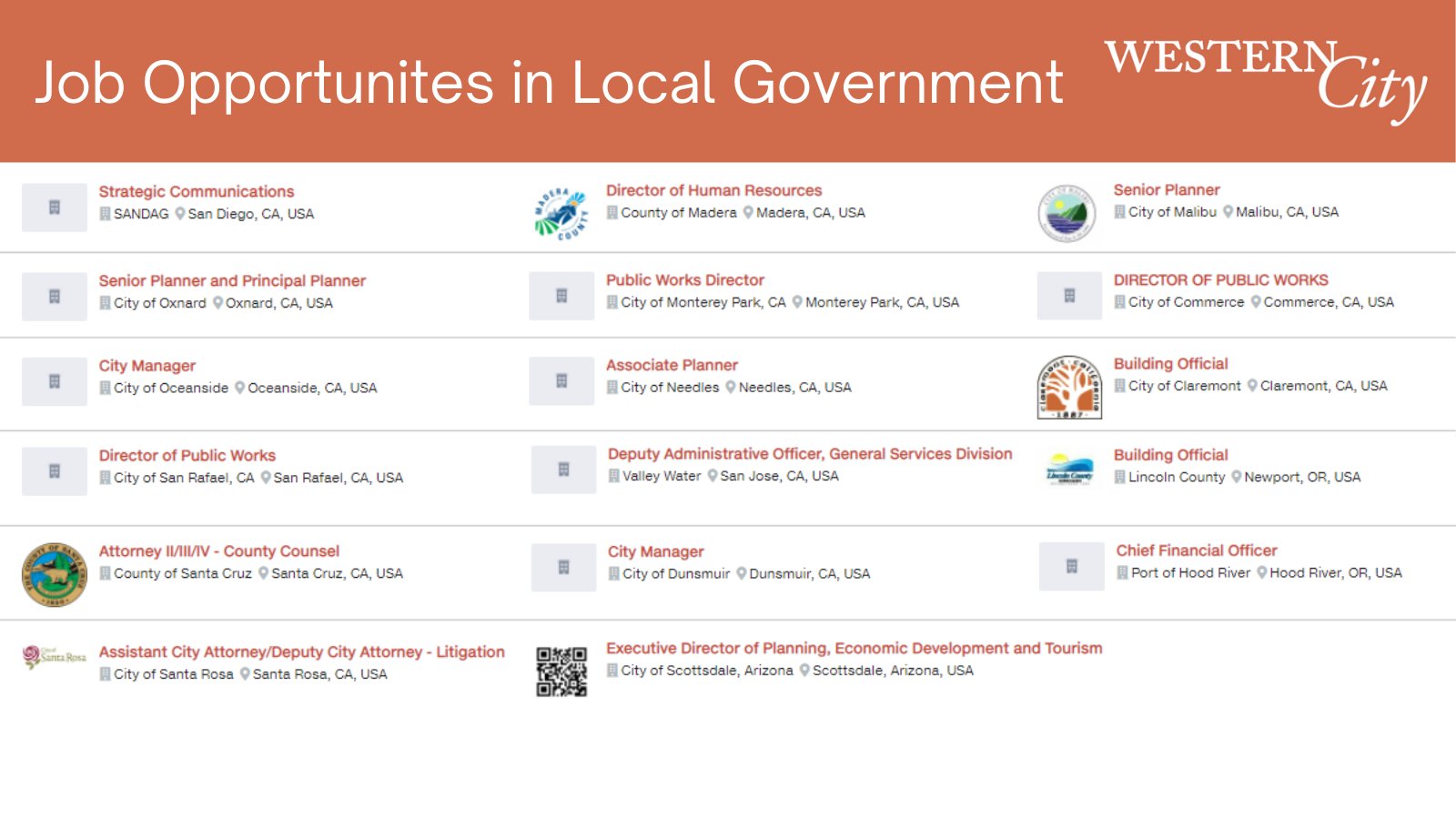
Task: Click placeholder icon beside City Manager Dunsmuir
Action: (x=563, y=568)
